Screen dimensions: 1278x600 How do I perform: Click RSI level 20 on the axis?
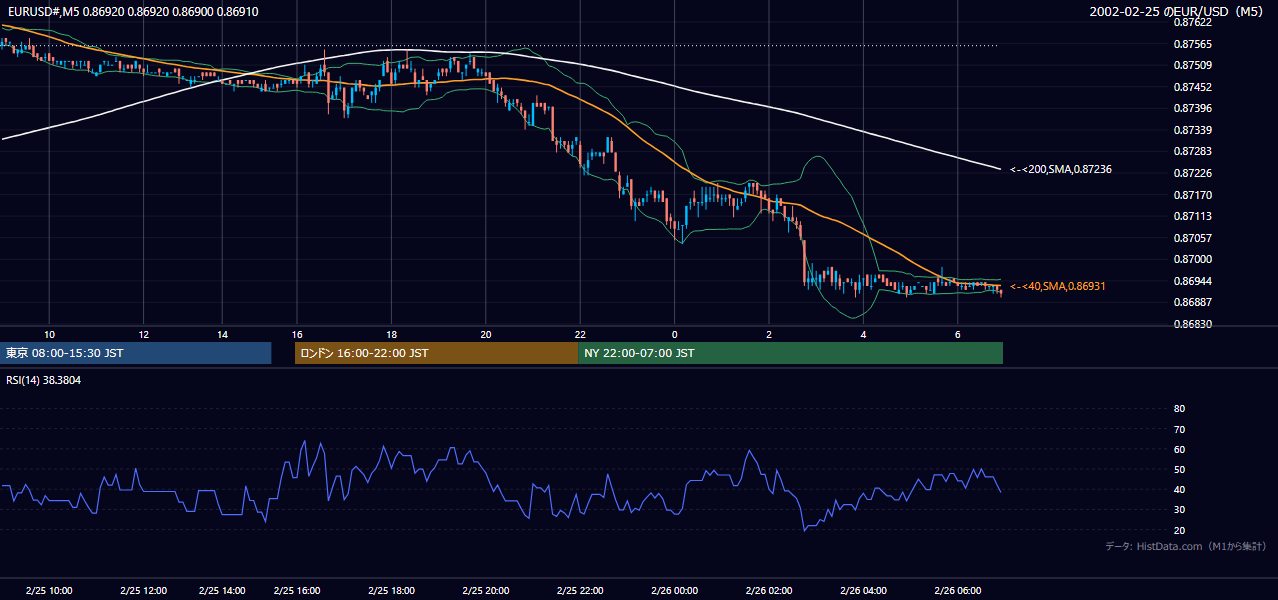(1179, 530)
